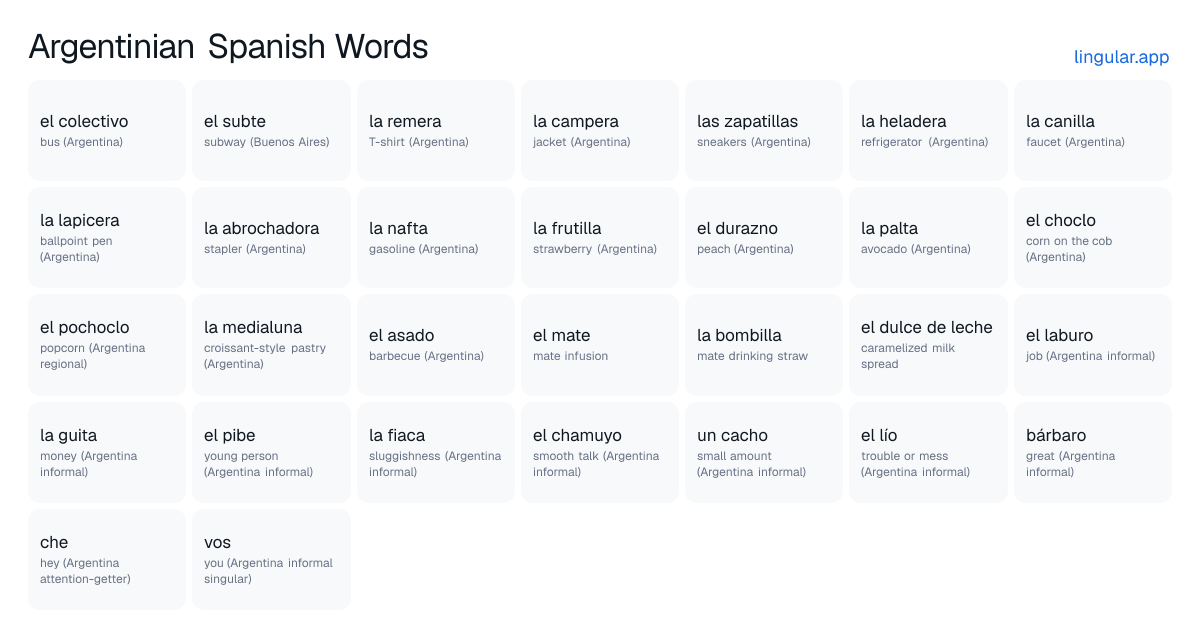Select the un cacho card

pyautogui.click(x=764, y=452)
